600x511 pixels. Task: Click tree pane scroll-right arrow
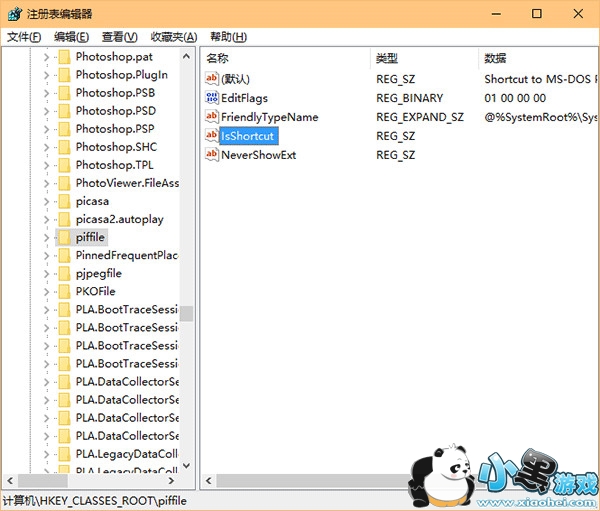click(x=171, y=480)
